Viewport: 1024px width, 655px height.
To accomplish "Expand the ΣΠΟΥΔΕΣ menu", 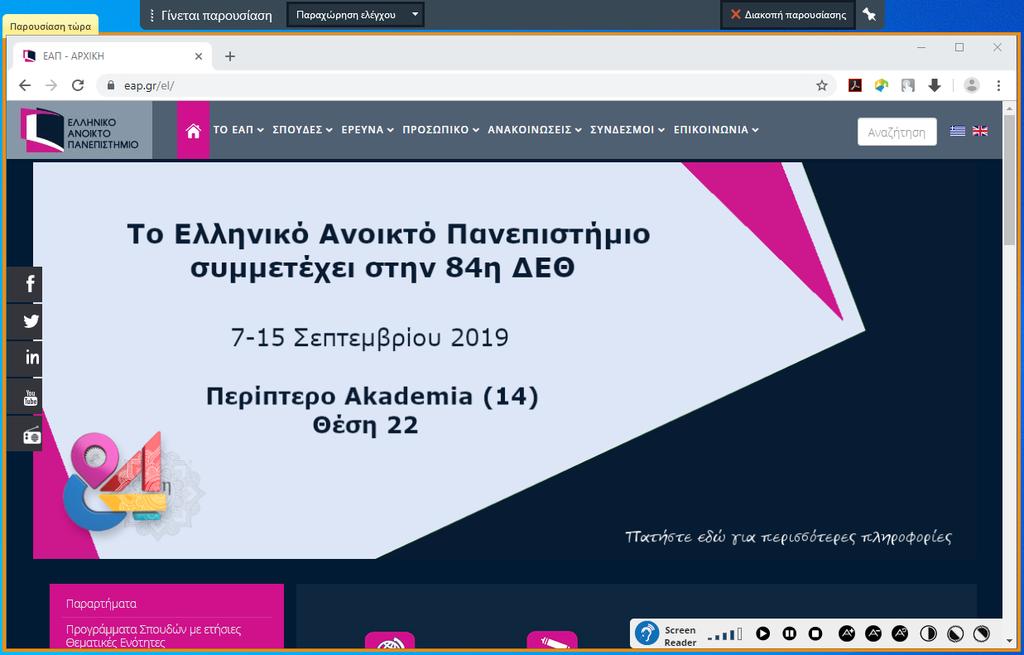I will click(302, 130).
